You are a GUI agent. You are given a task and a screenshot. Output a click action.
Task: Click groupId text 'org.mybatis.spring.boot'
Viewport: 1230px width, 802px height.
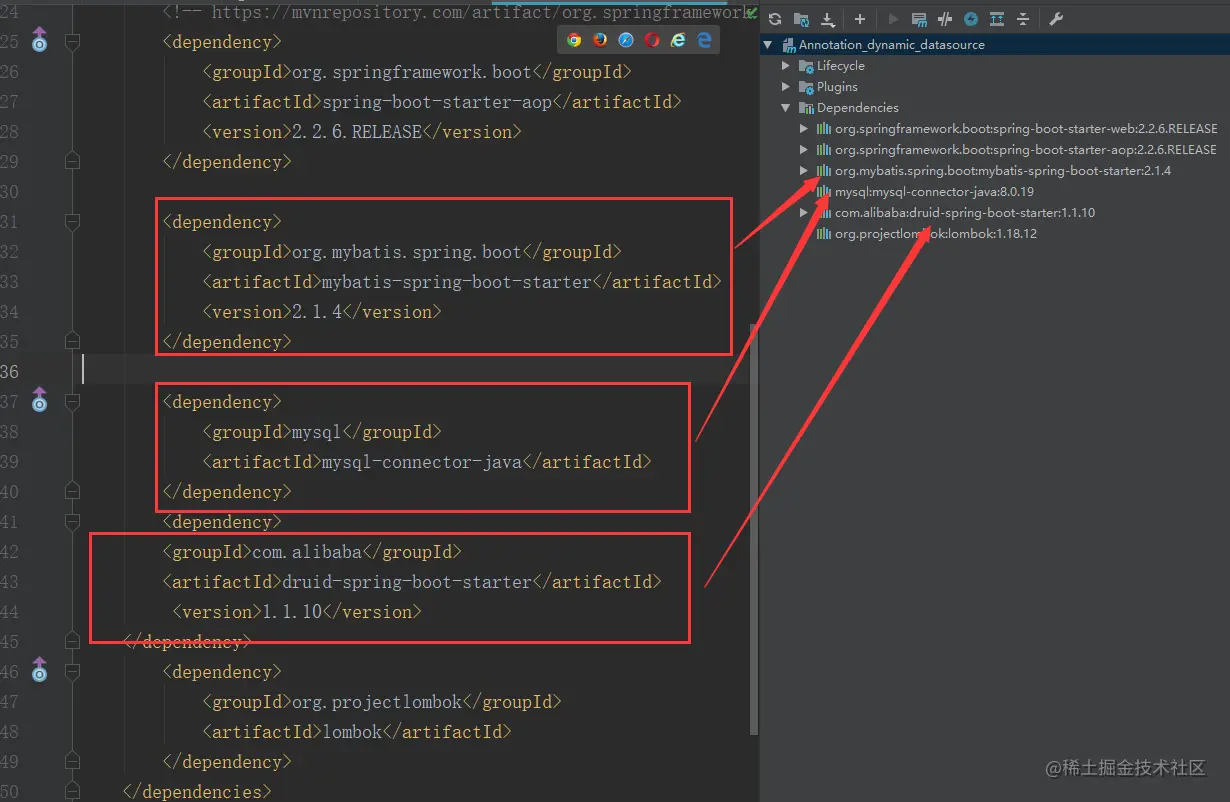click(x=407, y=252)
